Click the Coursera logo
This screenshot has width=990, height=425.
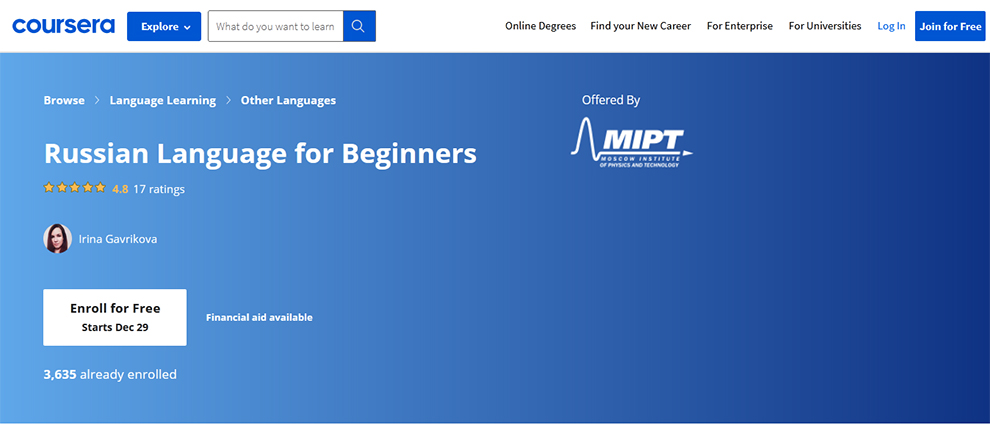63,26
